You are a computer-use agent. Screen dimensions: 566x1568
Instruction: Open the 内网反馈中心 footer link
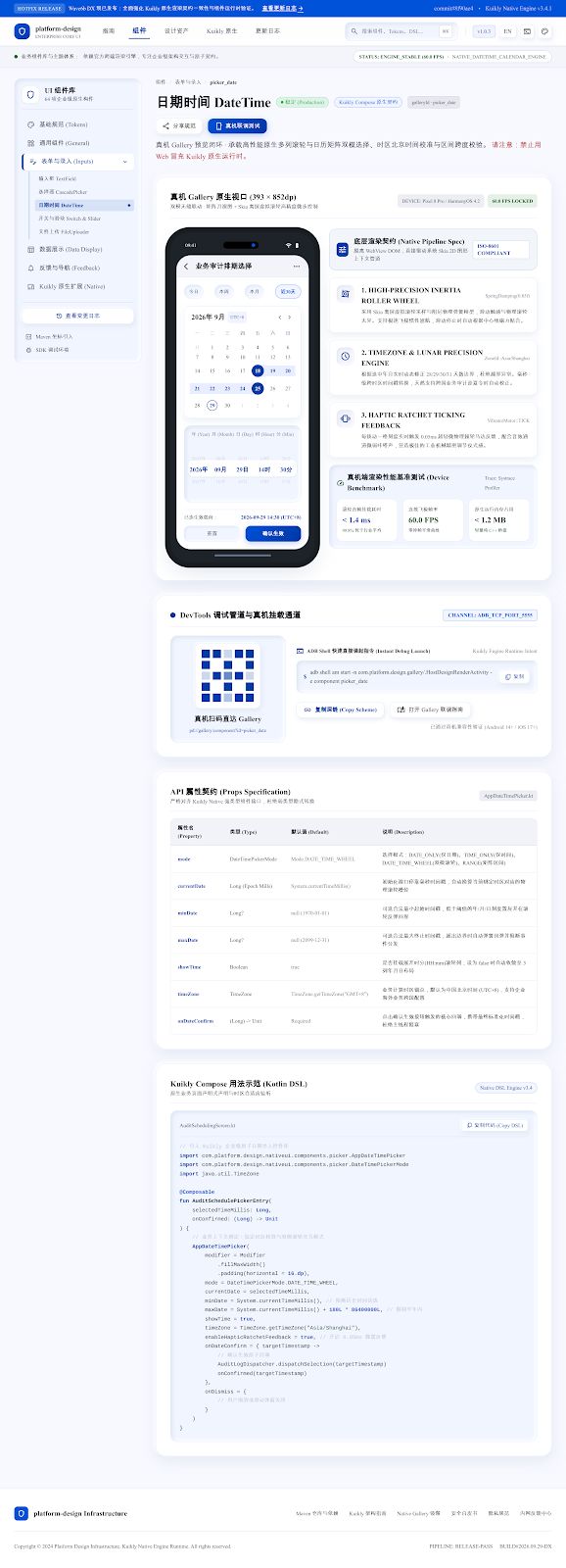pos(536,1513)
